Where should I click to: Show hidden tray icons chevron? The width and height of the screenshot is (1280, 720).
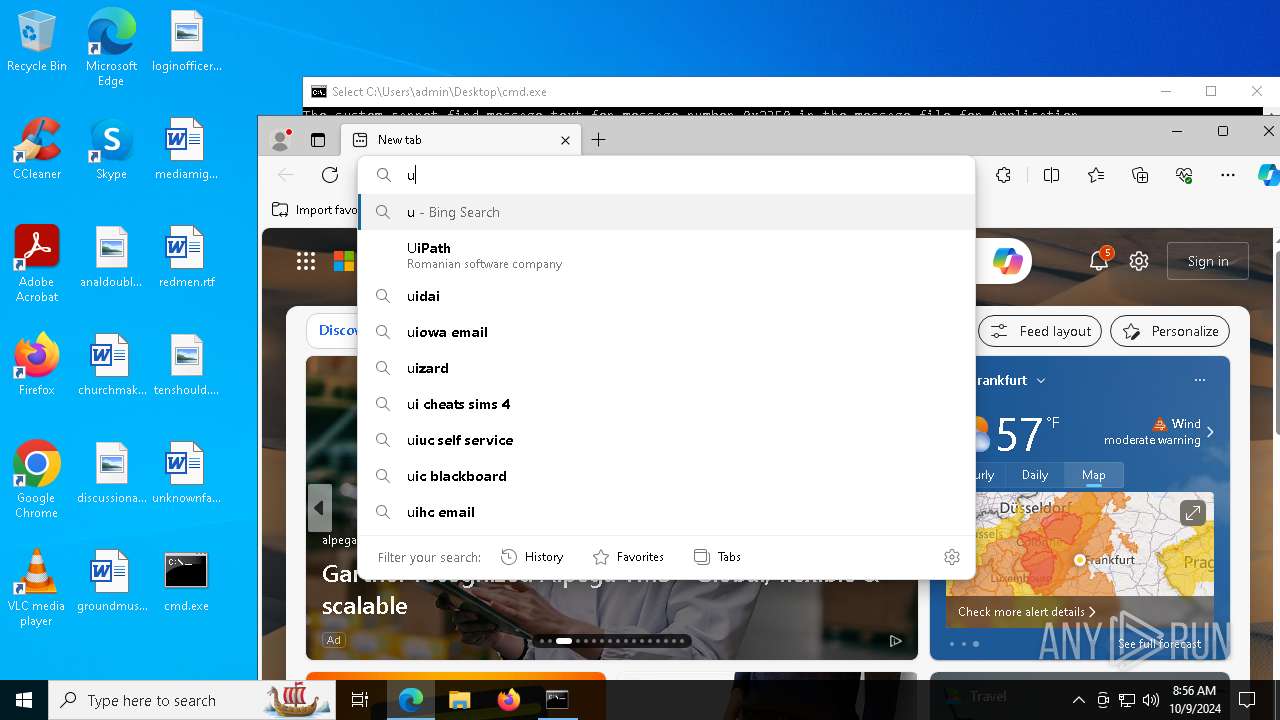pos(1078,700)
